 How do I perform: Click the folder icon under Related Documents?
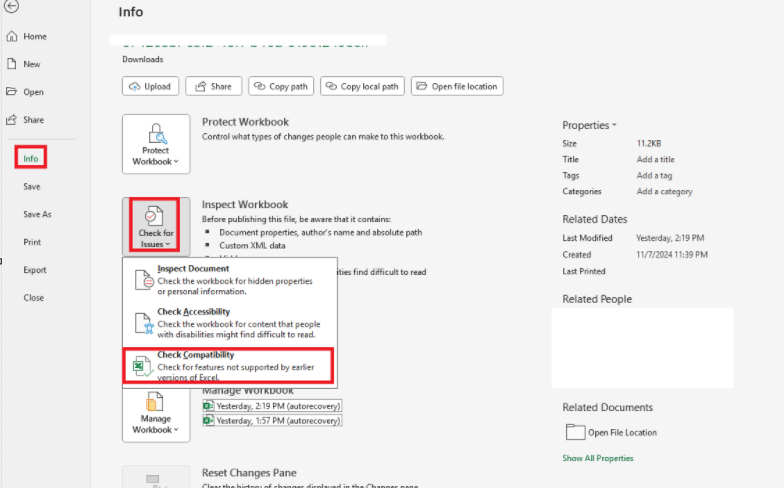[x=575, y=432]
